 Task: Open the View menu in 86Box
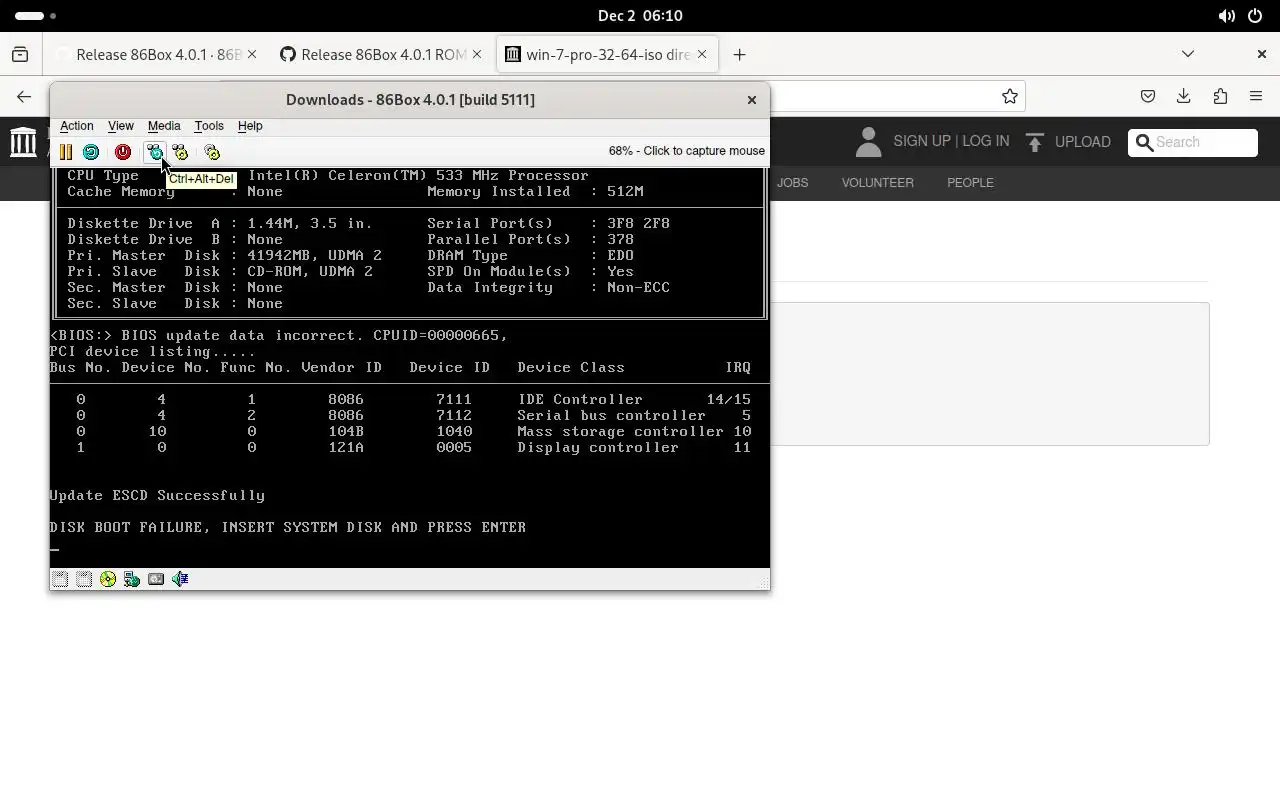tap(121, 126)
